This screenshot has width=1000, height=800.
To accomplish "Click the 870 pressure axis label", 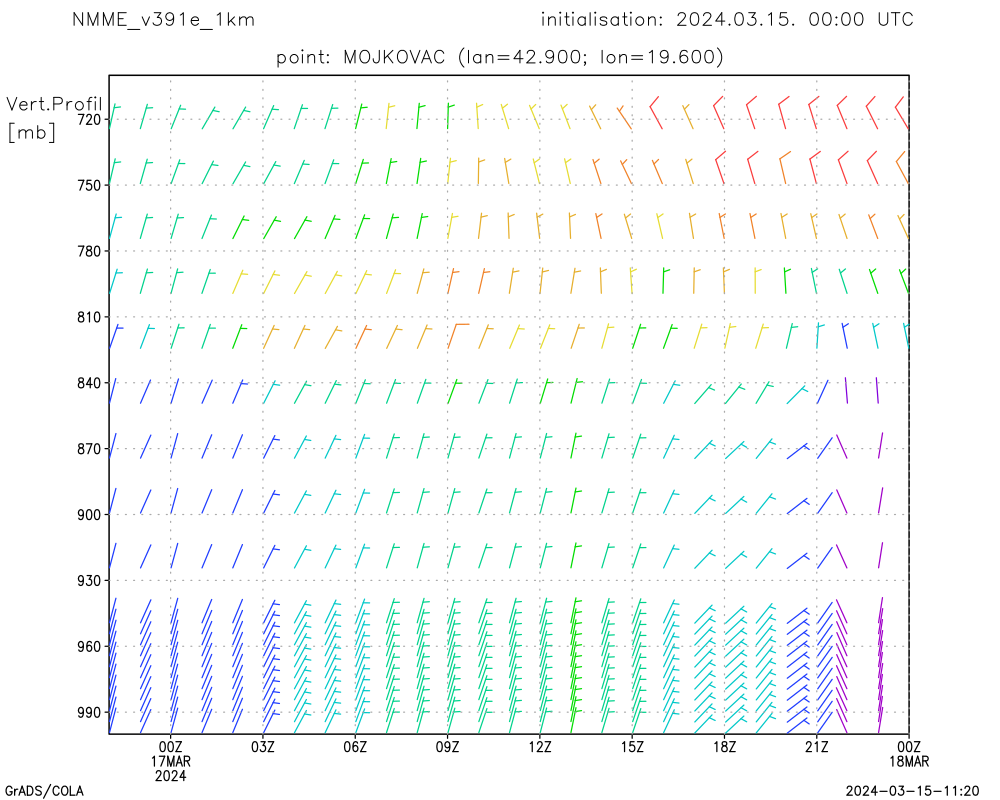I will pos(89,449).
